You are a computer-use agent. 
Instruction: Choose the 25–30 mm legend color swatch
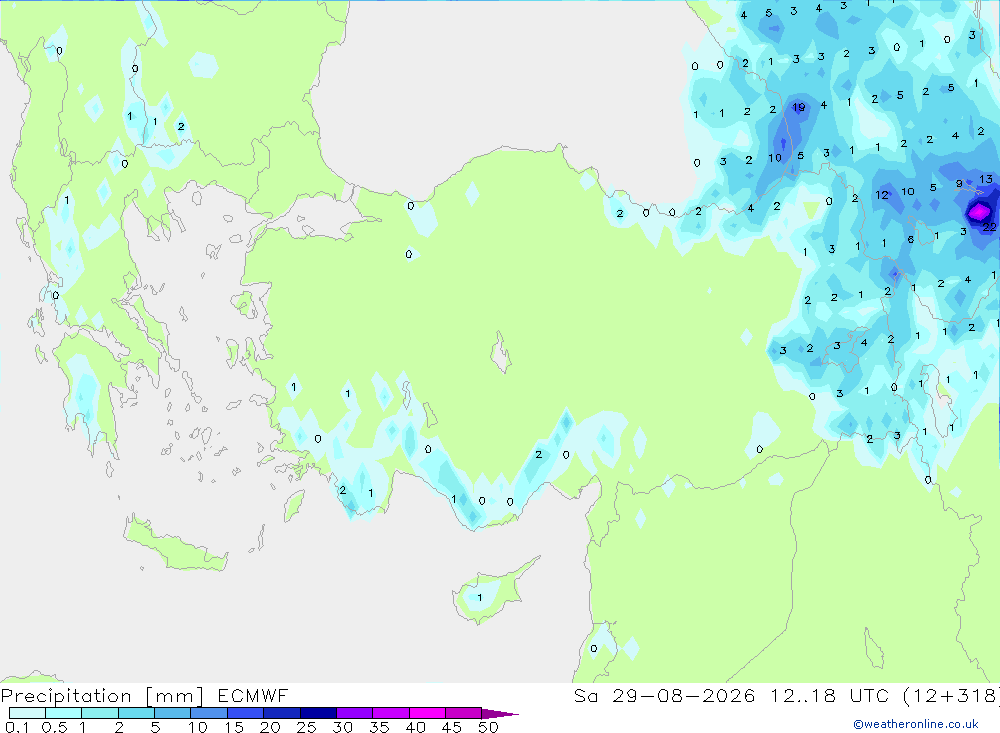[x=318, y=713]
